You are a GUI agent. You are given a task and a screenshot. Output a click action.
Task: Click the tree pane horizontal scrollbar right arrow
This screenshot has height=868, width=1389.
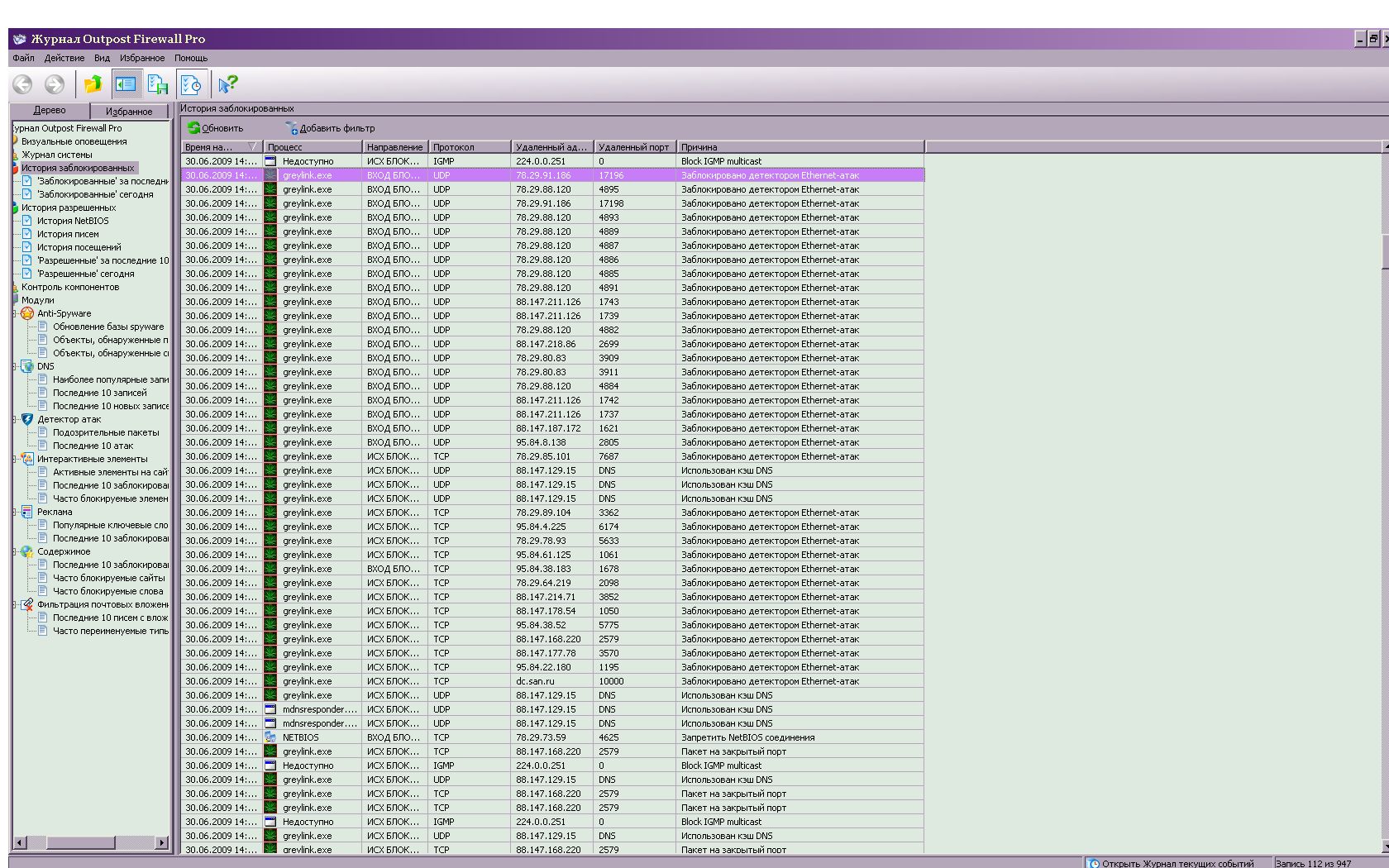pos(162,842)
